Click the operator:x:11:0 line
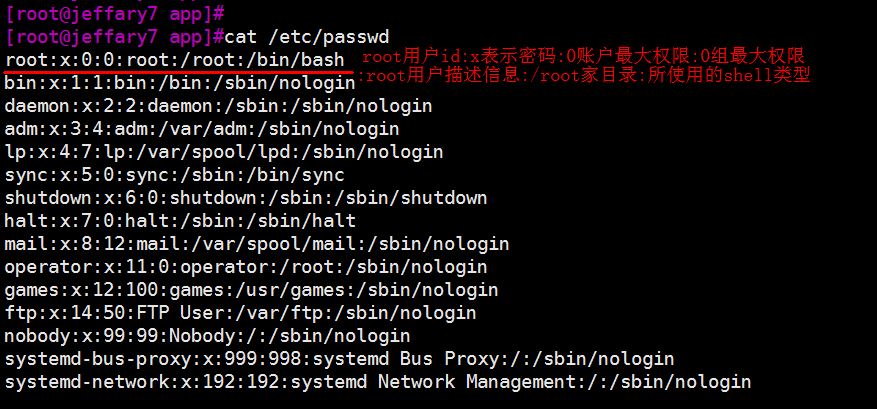The height and width of the screenshot is (409, 877). 246,267
